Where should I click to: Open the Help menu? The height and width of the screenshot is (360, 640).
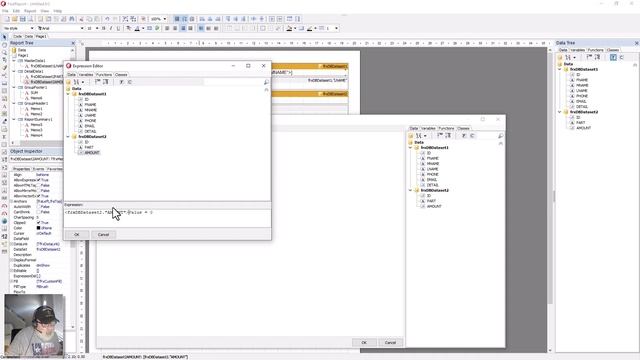click(x=58, y=11)
